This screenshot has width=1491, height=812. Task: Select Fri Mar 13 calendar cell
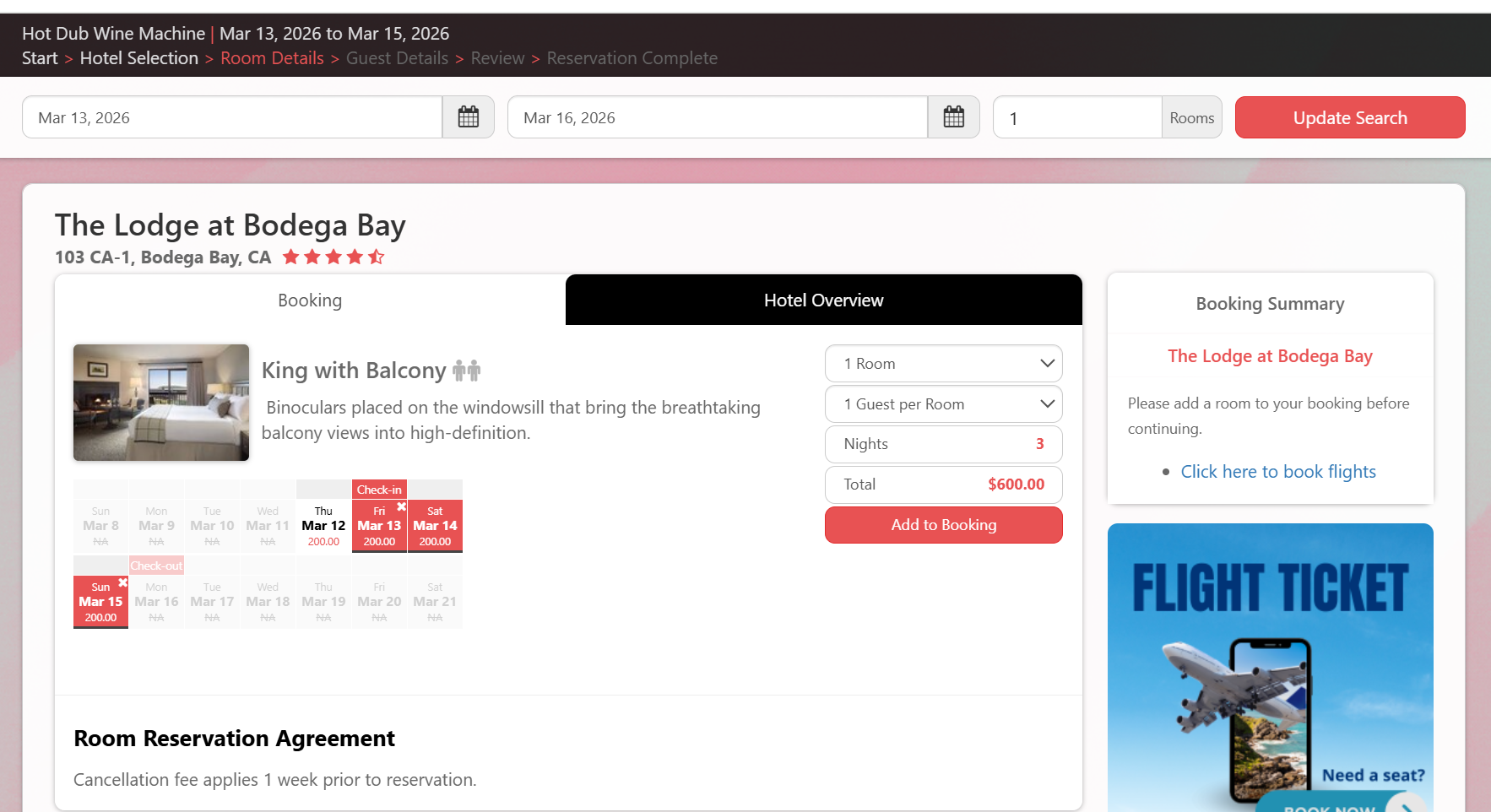coord(379,526)
